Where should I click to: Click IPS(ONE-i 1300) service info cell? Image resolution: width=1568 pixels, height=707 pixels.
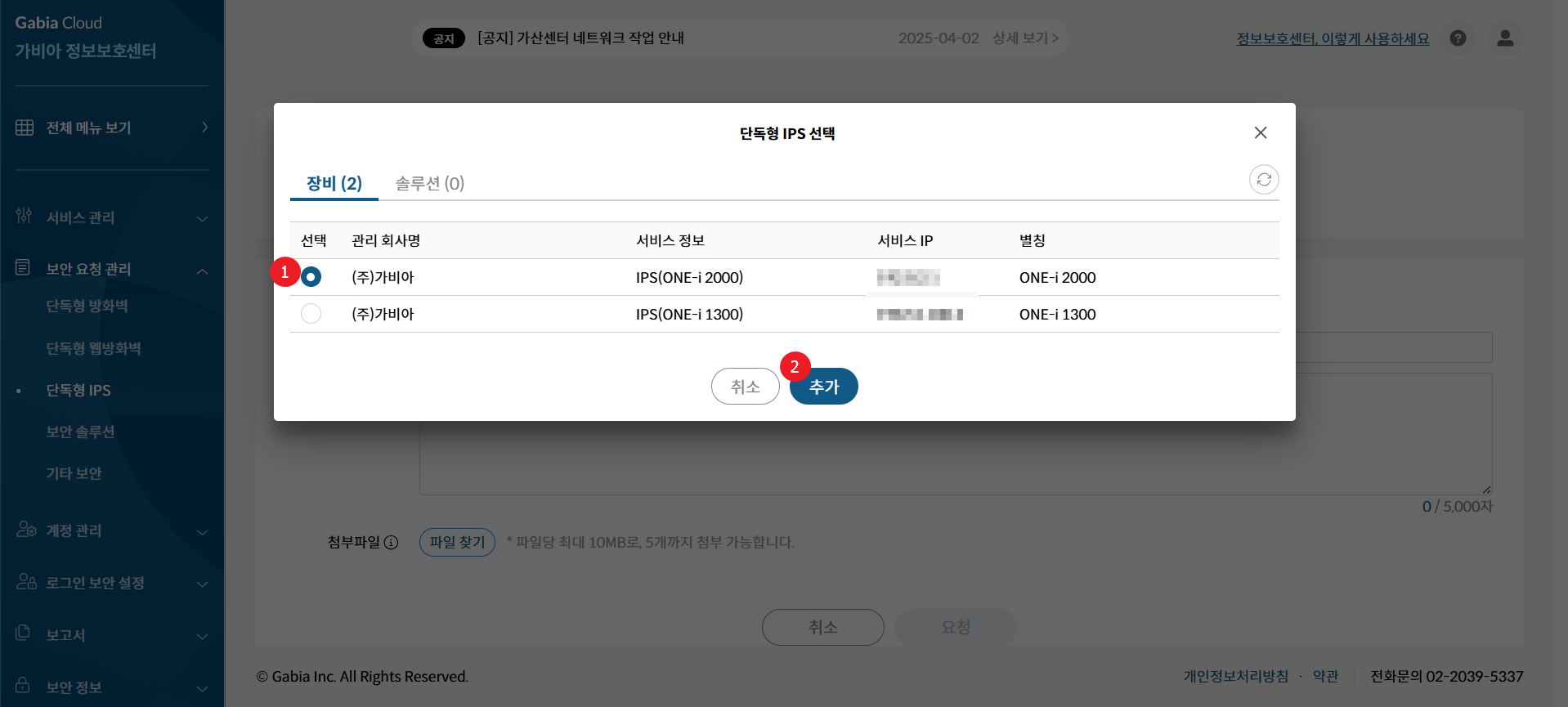[689, 314]
